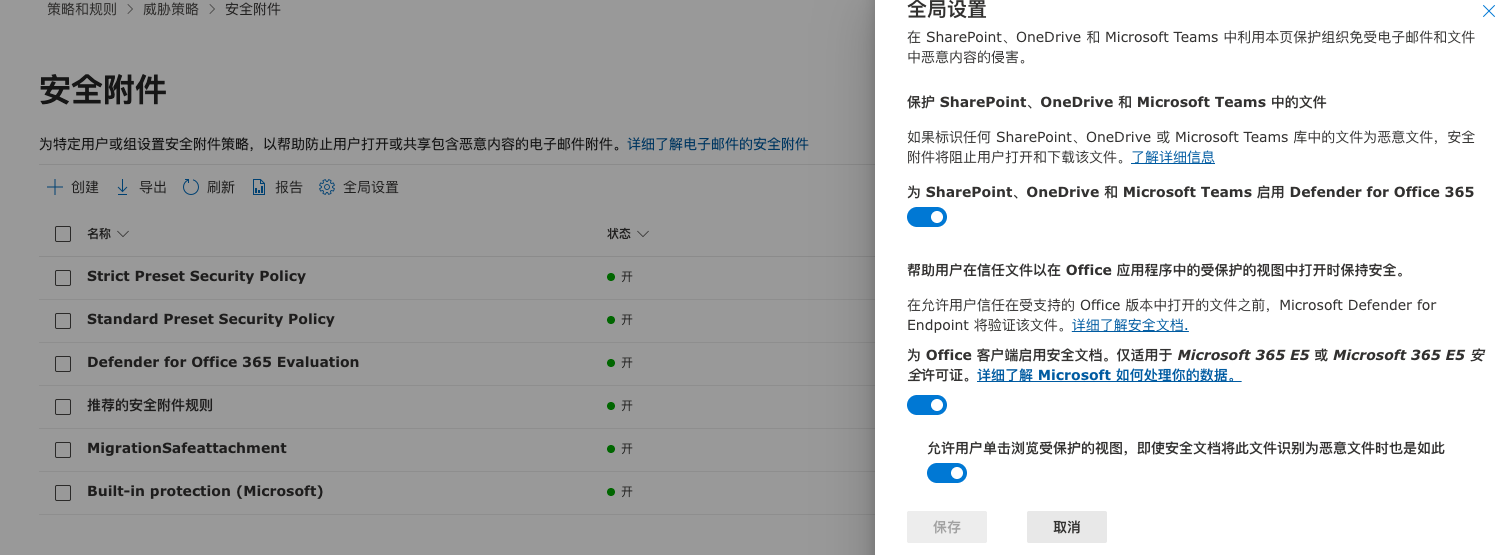Open 详细了解电子邮件的安全附件 link
The width and height of the screenshot is (1498, 555).
point(718,144)
